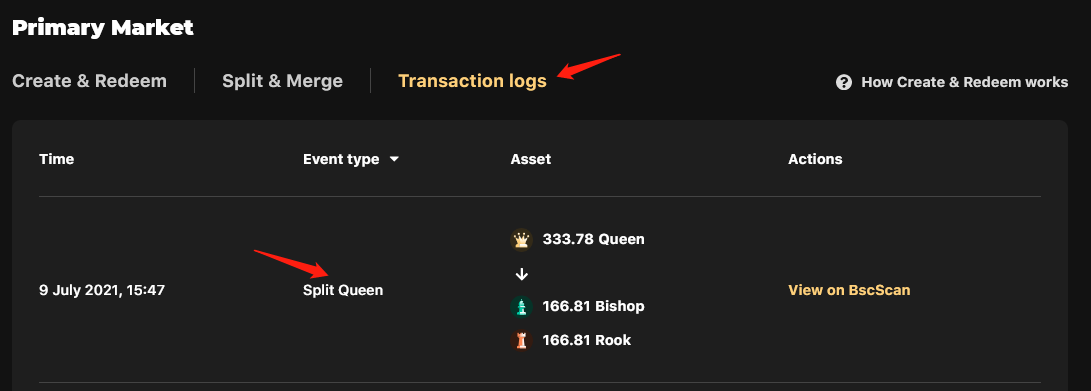Click the question mark help icon
Screen dimensions: 1091x391
(844, 82)
